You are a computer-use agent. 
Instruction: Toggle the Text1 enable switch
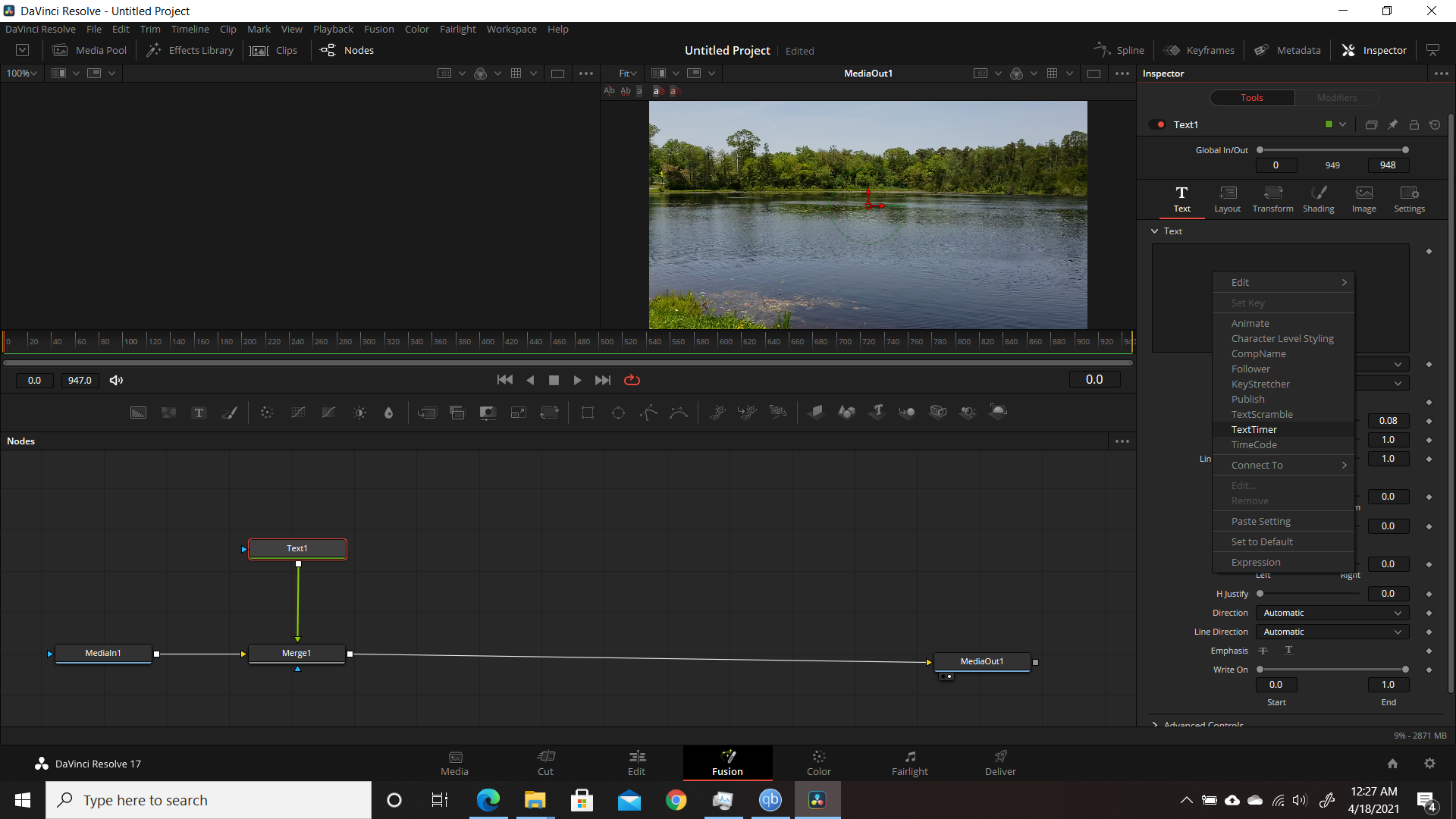coord(1157,125)
